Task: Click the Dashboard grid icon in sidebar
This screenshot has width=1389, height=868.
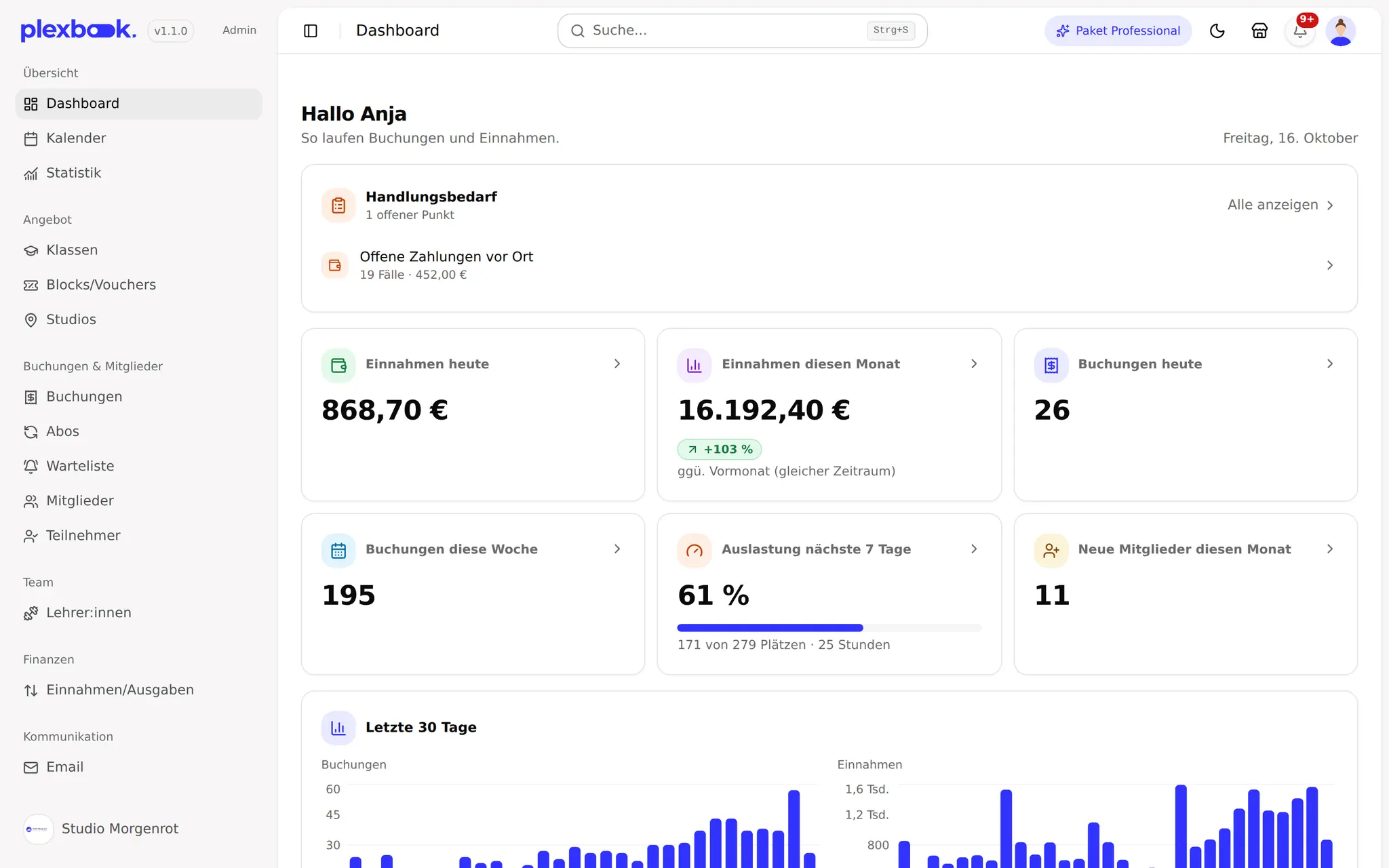Action: pos(31,104)
